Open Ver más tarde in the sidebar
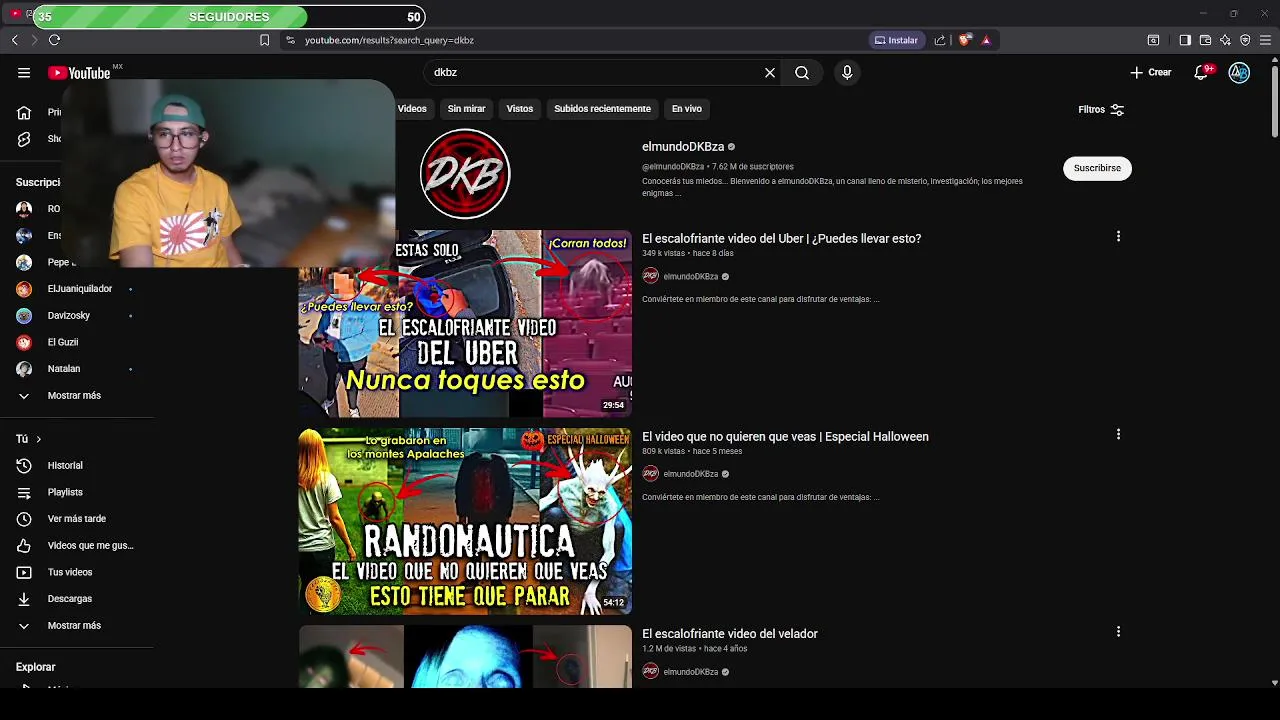This screenshot has height=720, width=1280. (76, 519)
